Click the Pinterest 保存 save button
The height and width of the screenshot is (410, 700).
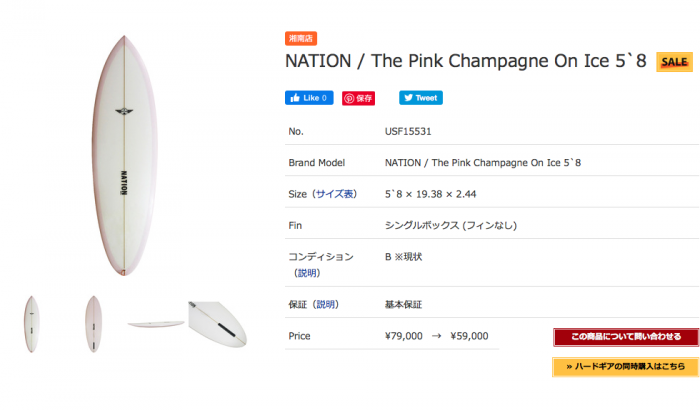359,98
